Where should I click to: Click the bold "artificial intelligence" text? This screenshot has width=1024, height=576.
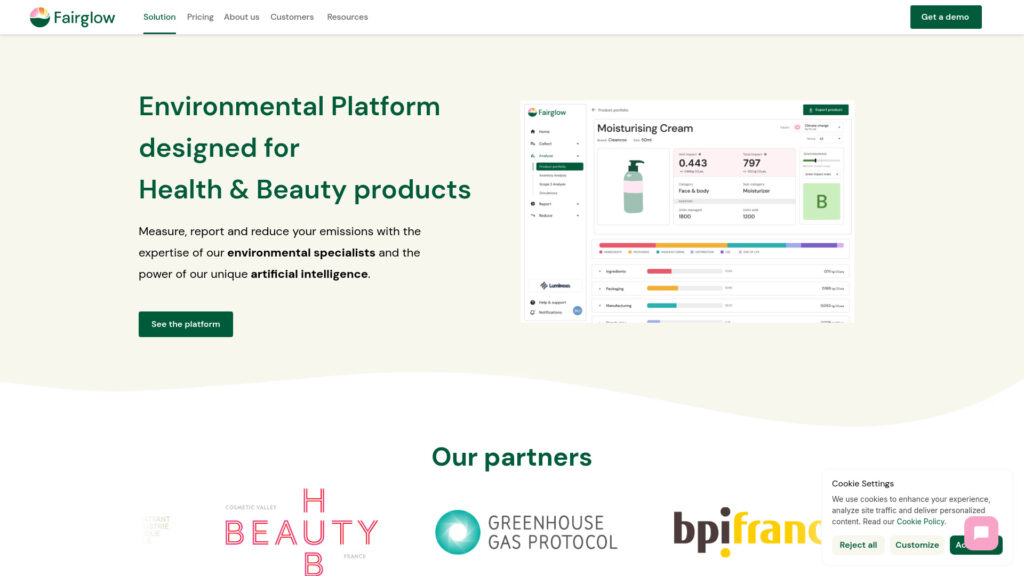(x=309, y=274)
